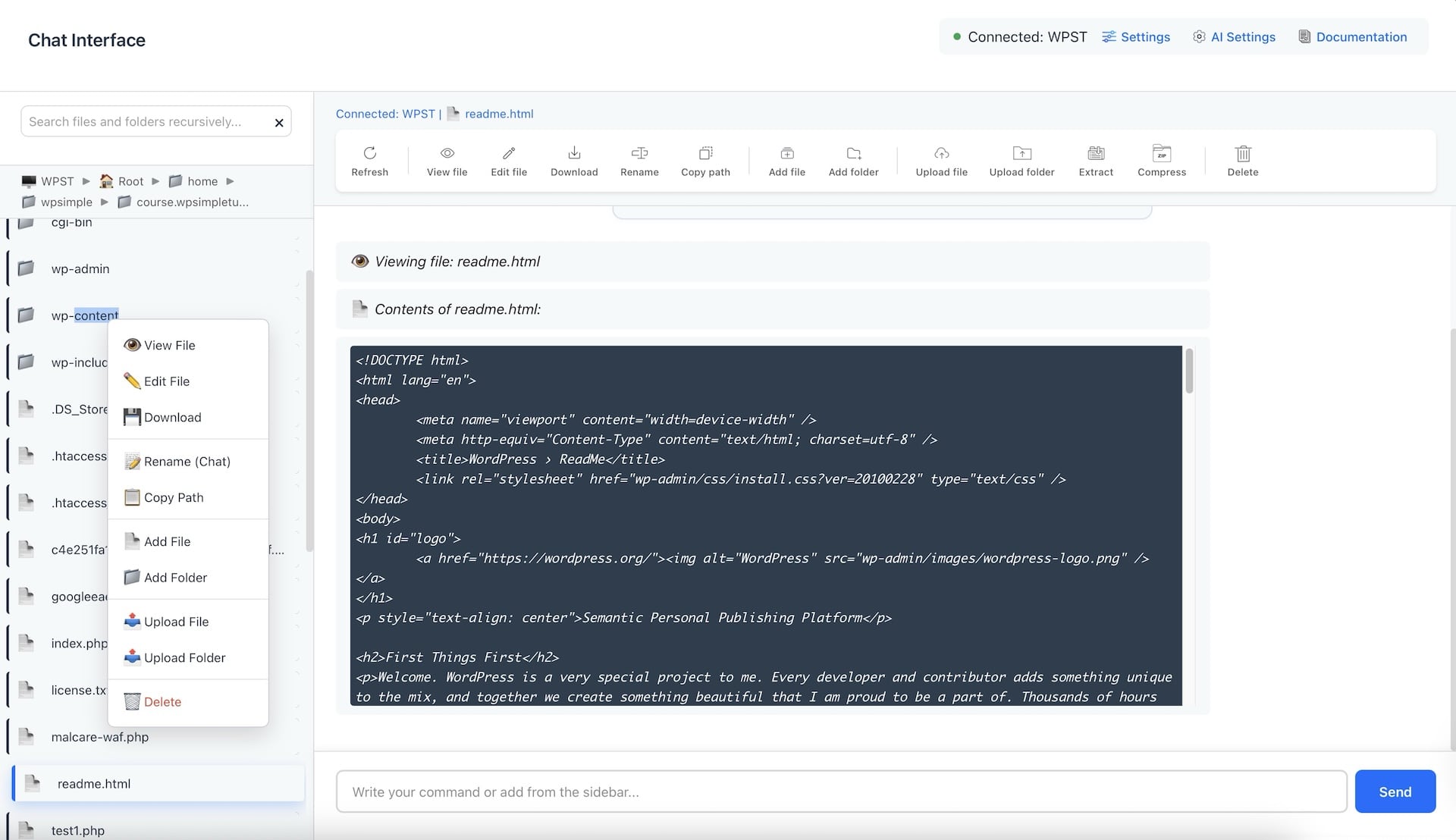Choose Rename (Chat) from the context menu
Screen dimensions: 1456x840
point(188,461)
